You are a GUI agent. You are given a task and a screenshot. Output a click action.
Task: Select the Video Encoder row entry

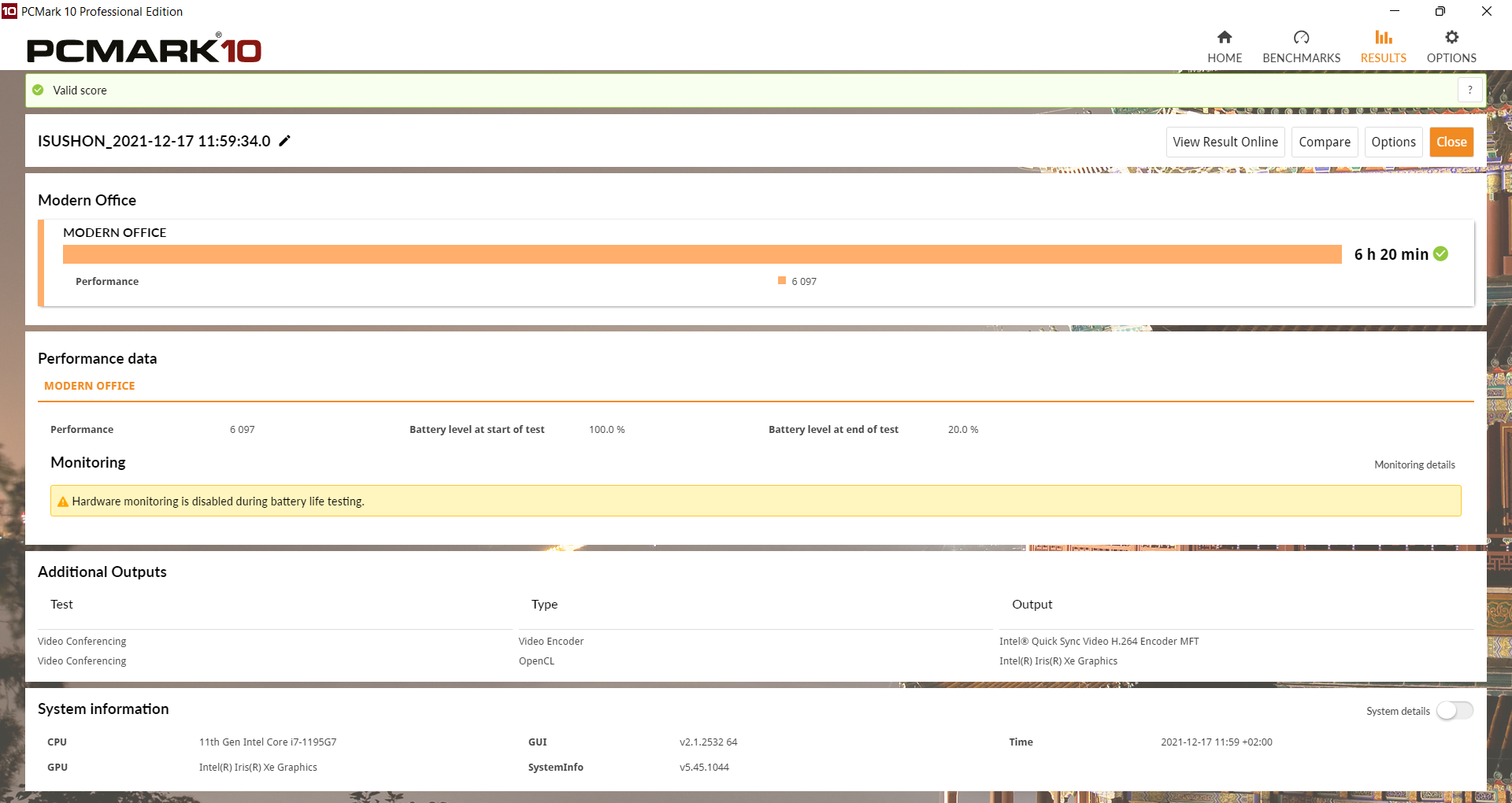pos(551,641)
